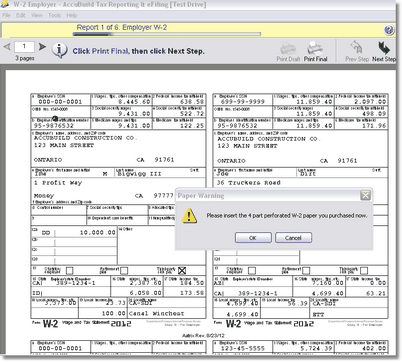Click federal tax value 2,097.00
The height and width of the screenshot is (362, 402).
[370, 102]
